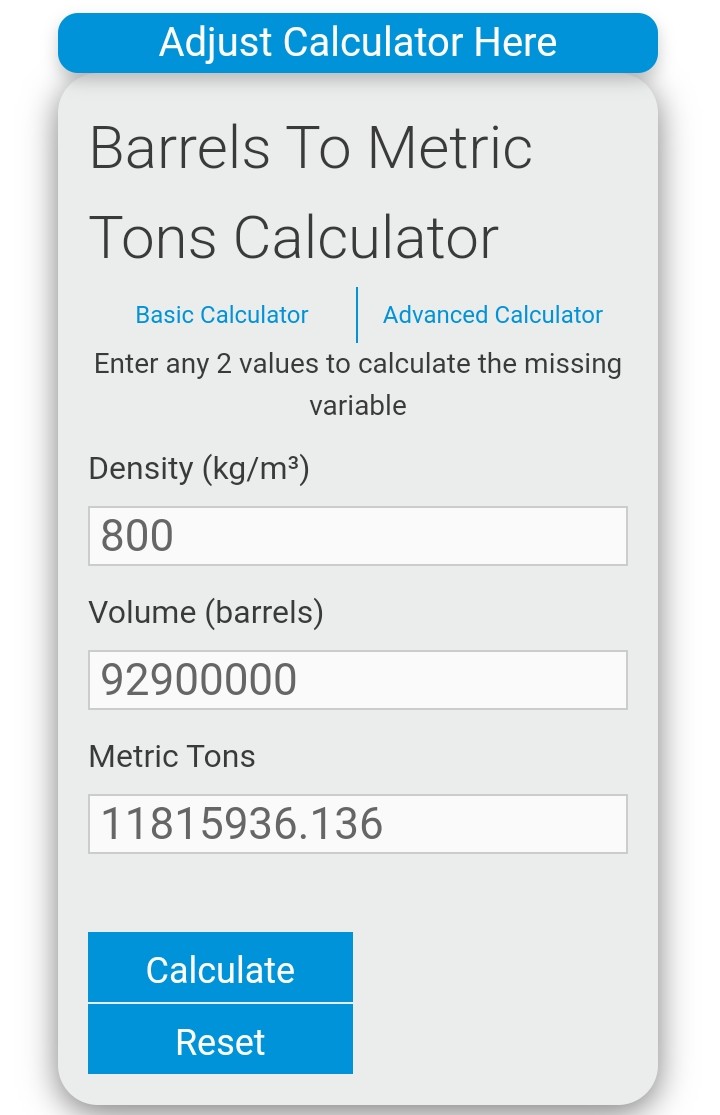Open the Advanced Calculator tab
Screen dimensions: 720x1115
pos(493,315)
